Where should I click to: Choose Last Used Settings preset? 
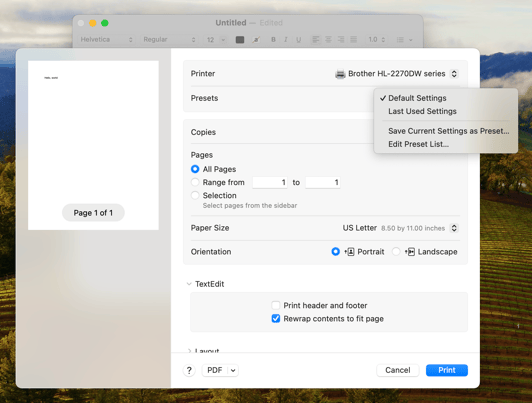[x=422, y=111]
